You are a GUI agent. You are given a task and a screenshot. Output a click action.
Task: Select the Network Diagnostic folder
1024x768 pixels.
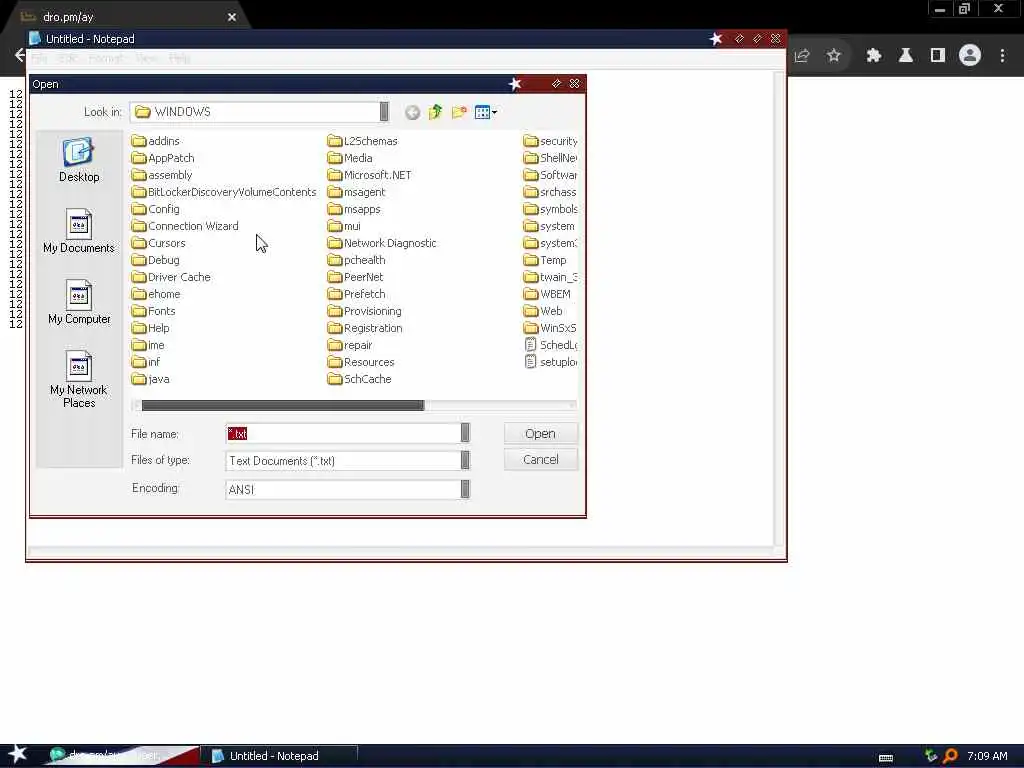382,243
